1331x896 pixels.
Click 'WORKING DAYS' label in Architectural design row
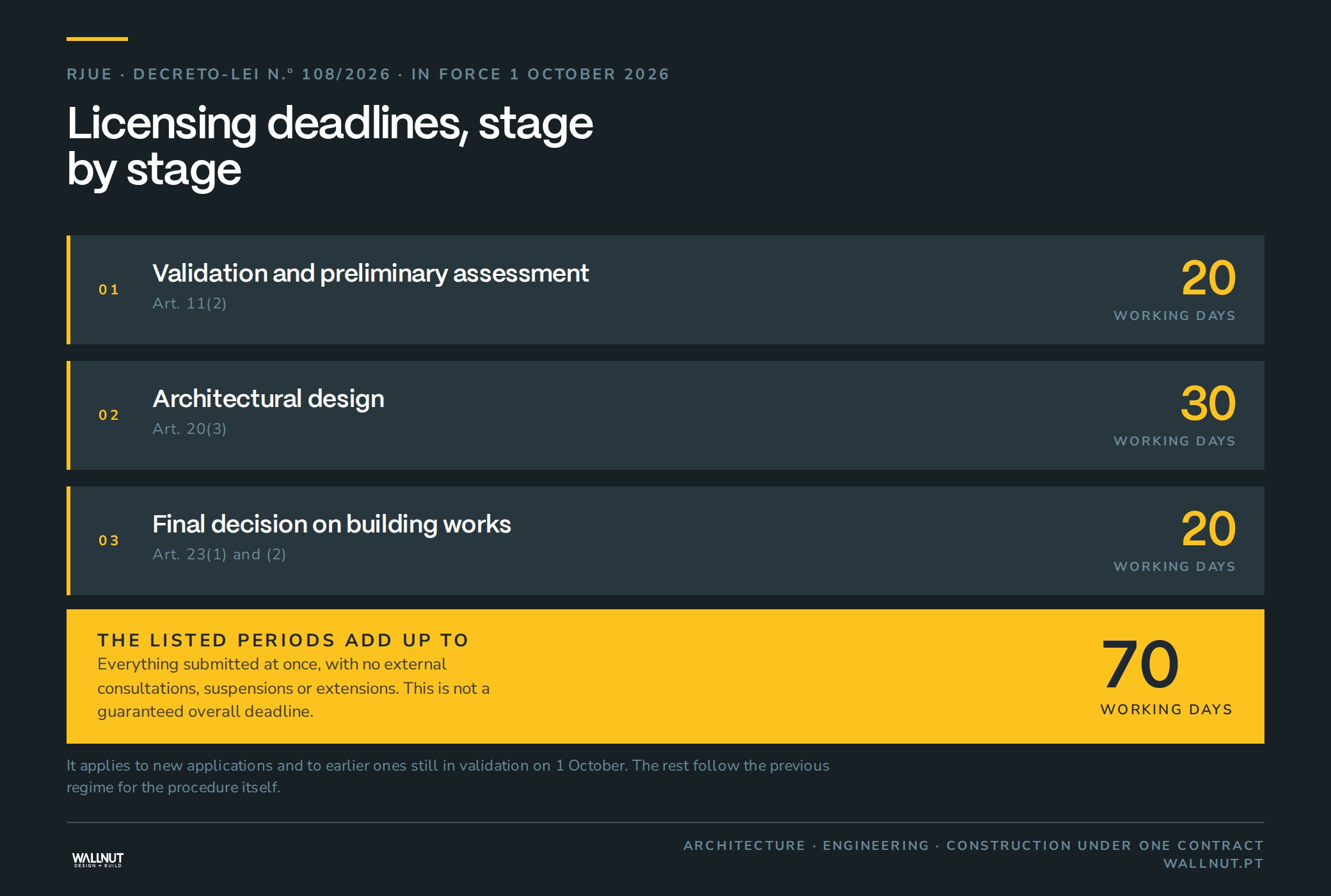click(x=1175, y=441)
